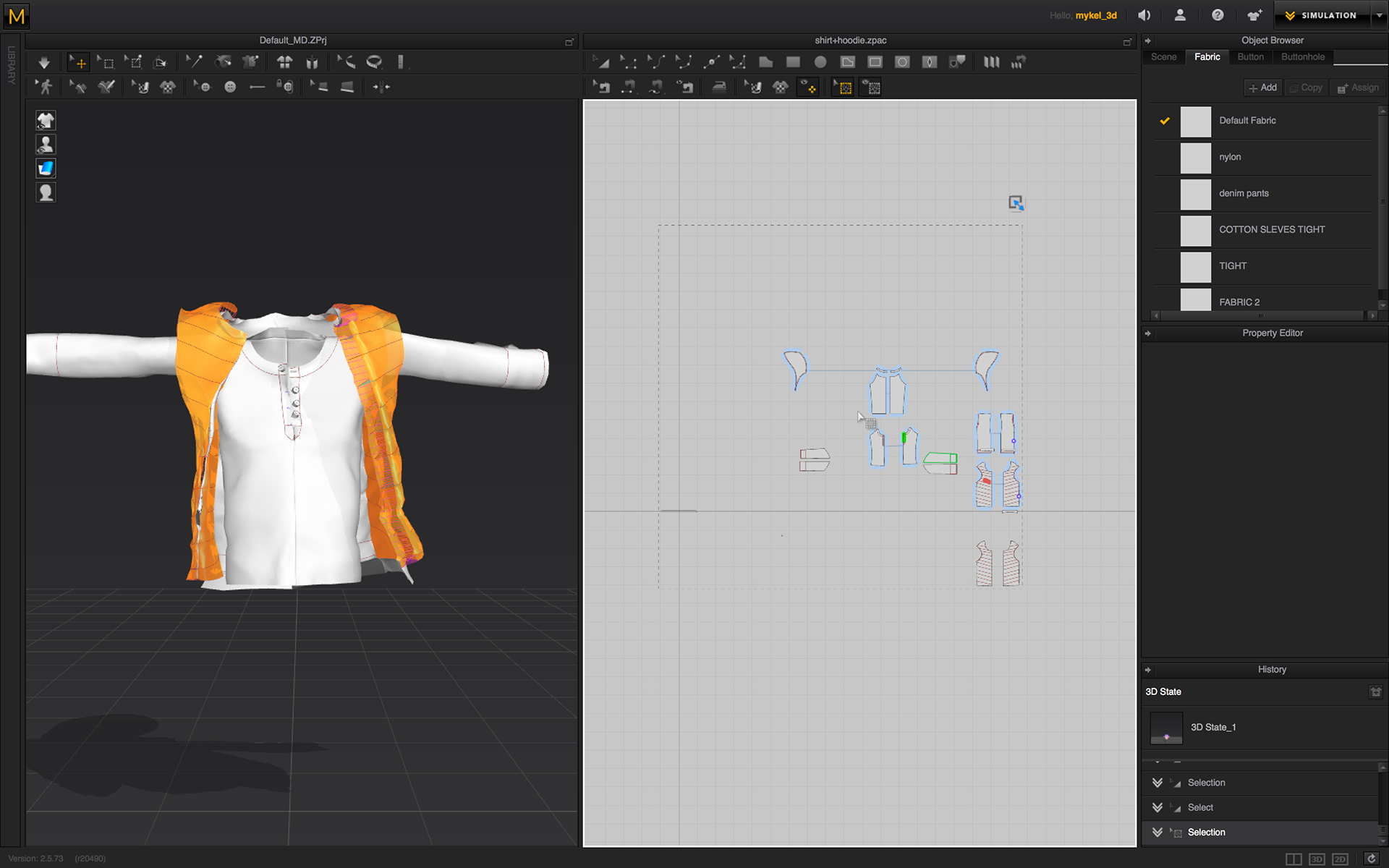Open the 3D State_1 thumbnail
1389x868 pixels.
tap(1166, 728)
